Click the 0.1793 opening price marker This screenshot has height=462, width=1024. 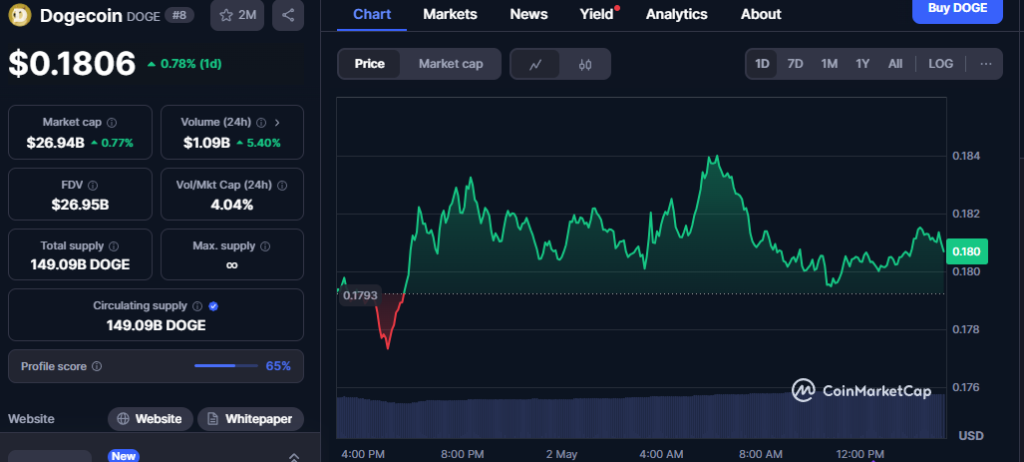(x=360, y=295)
